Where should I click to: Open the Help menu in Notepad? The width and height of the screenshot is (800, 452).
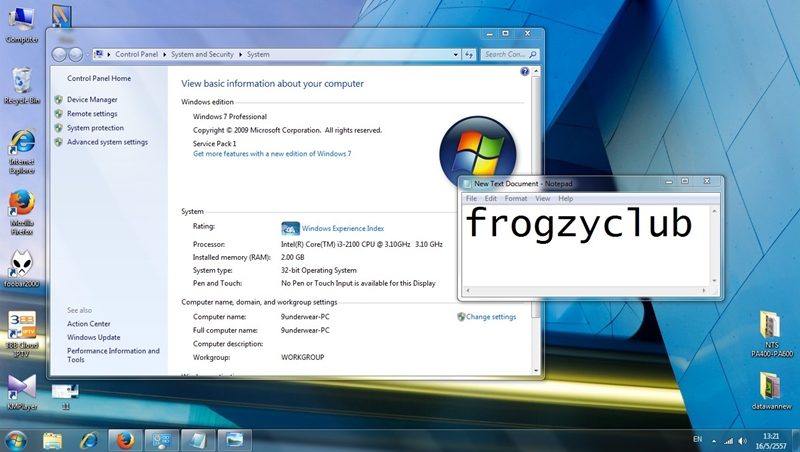coord(565,198)
